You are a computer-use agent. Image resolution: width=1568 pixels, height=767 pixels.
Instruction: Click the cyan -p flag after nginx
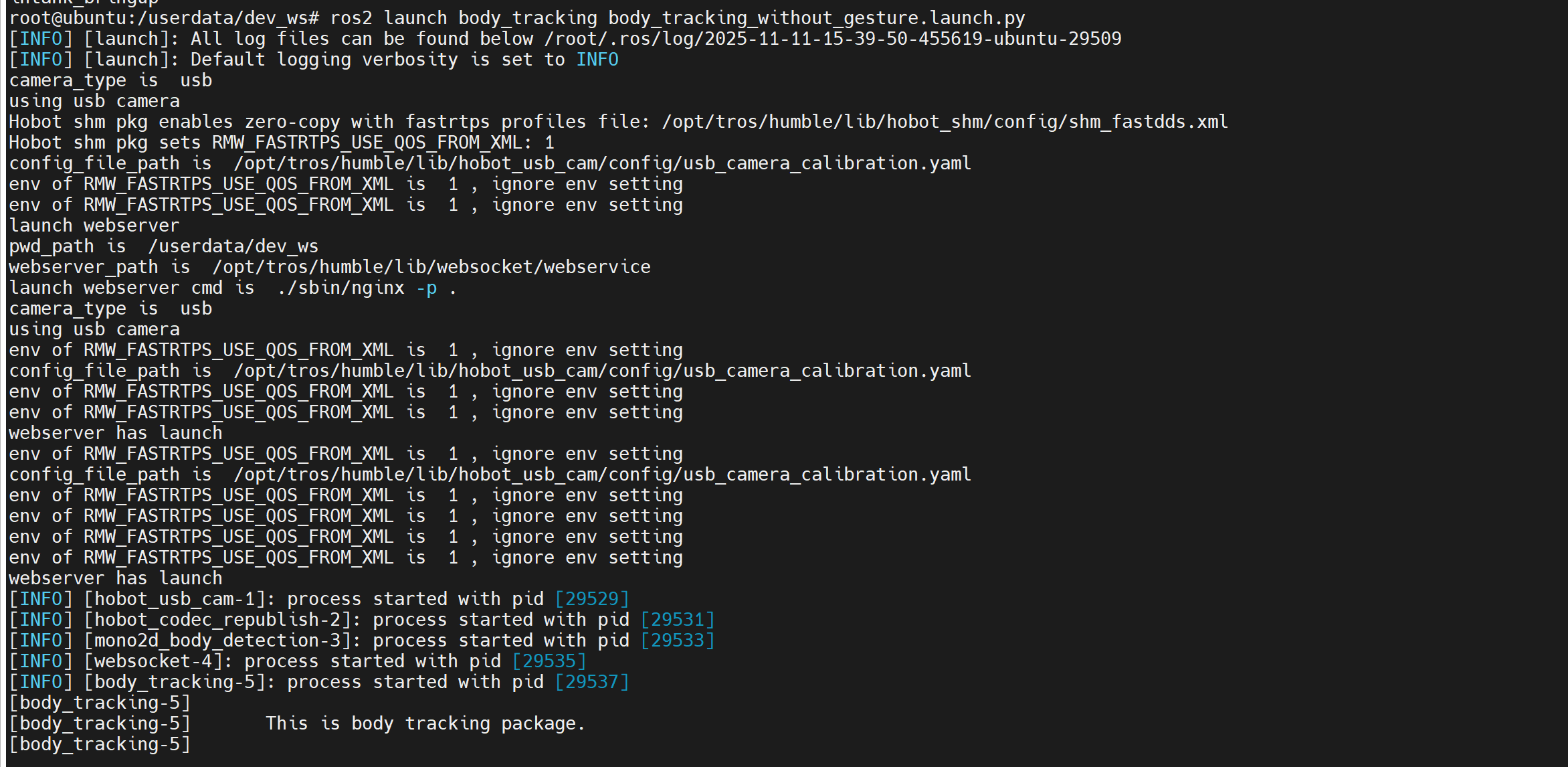(426, 288)
